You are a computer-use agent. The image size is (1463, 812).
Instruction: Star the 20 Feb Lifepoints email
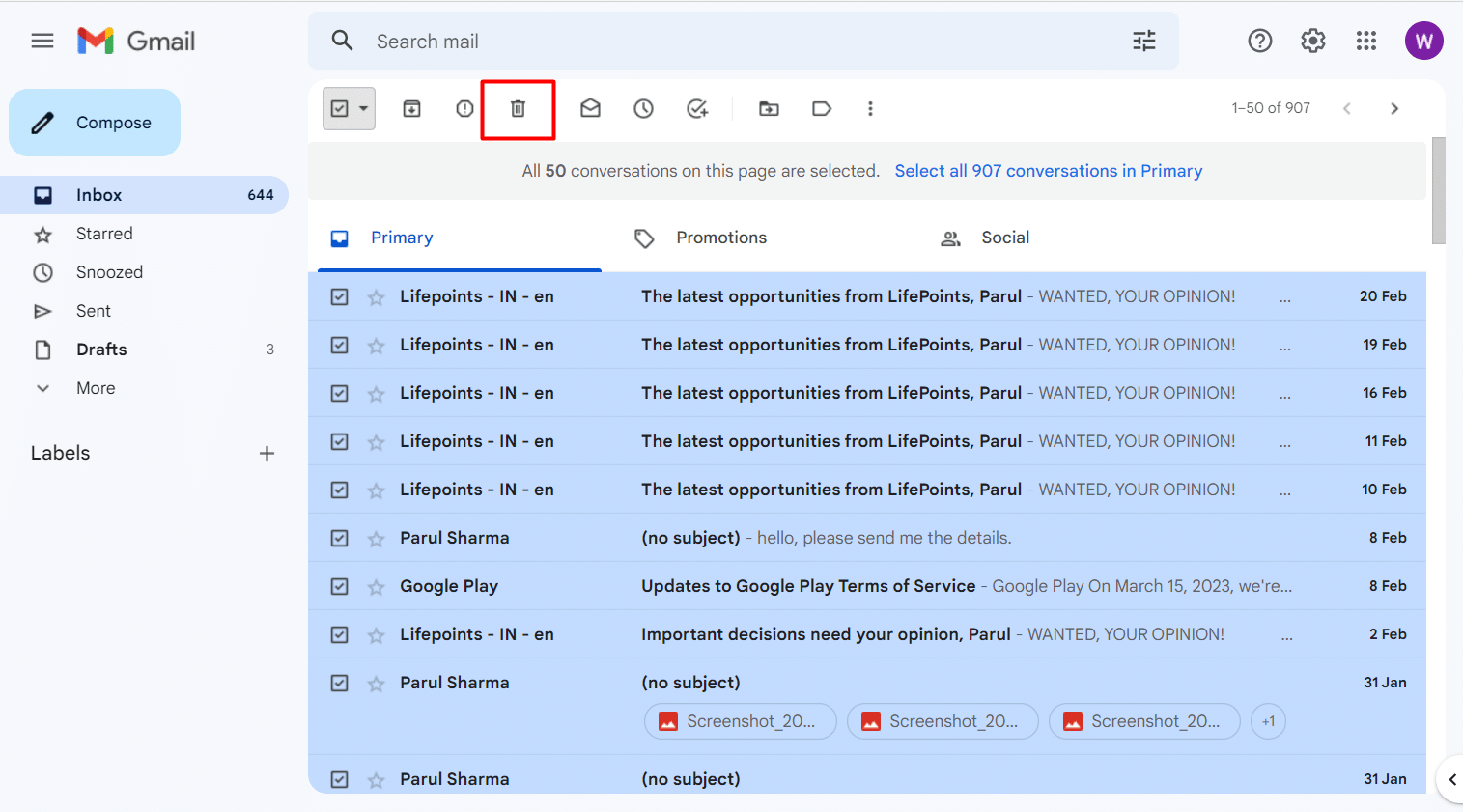377,297
